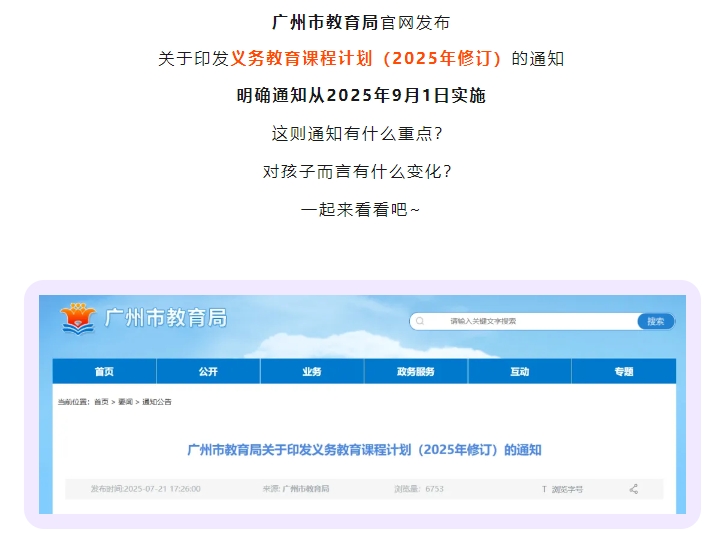Viewport: 726px width, 540px height.
Task: Click the blue notice title heading
Action: [x=364, y=450]
